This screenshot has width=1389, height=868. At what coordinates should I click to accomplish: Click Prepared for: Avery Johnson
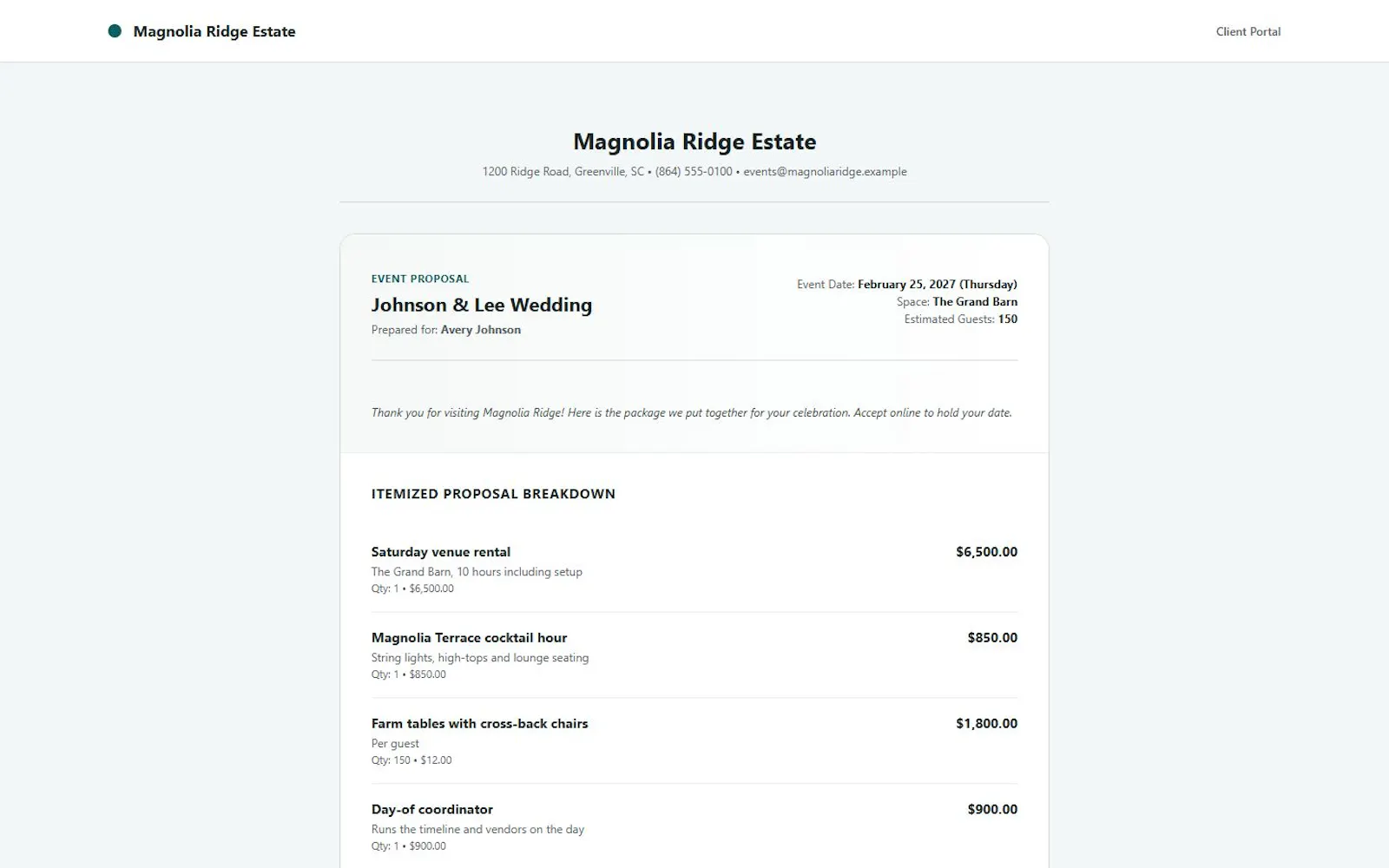coord(446,330)
